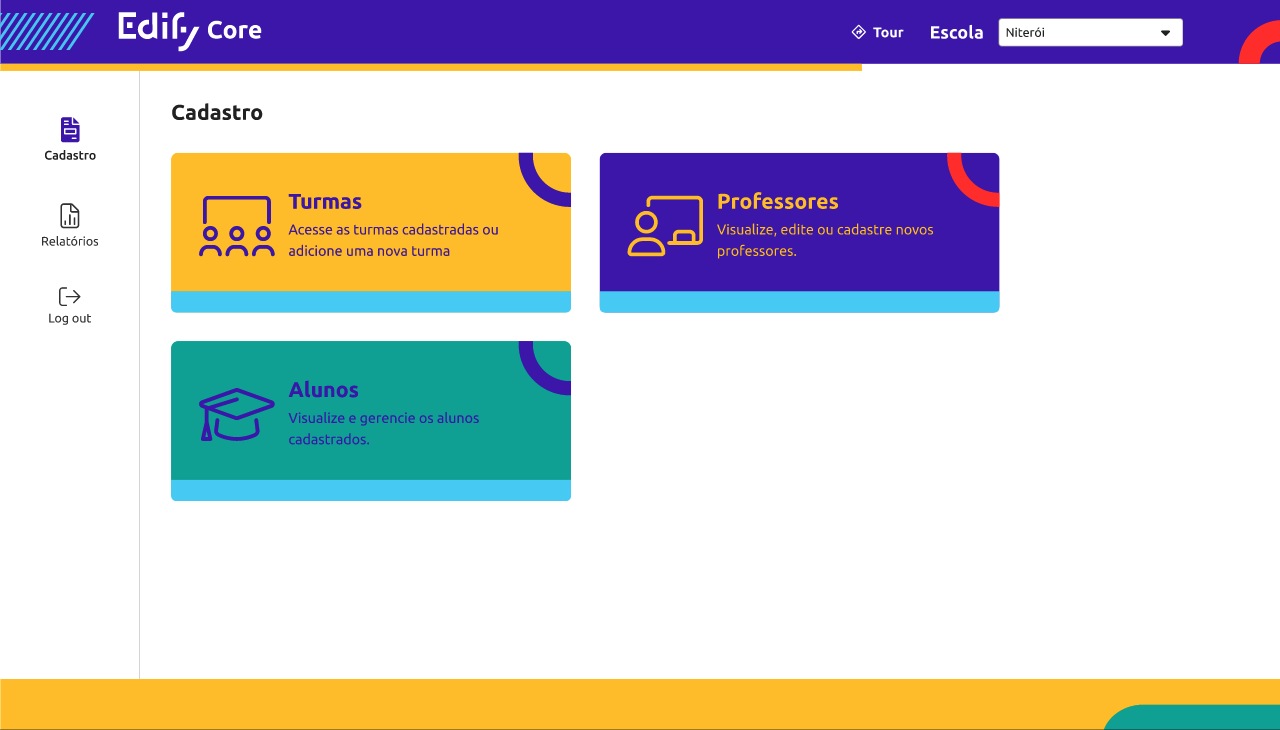Open the Escola dropdown showing Niterói

[x=1090, y=33]
